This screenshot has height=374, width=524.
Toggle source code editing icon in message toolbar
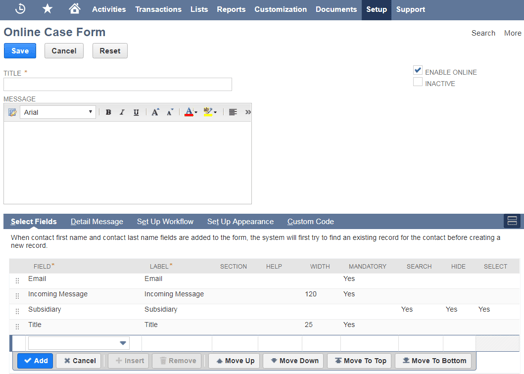[12, 112]
